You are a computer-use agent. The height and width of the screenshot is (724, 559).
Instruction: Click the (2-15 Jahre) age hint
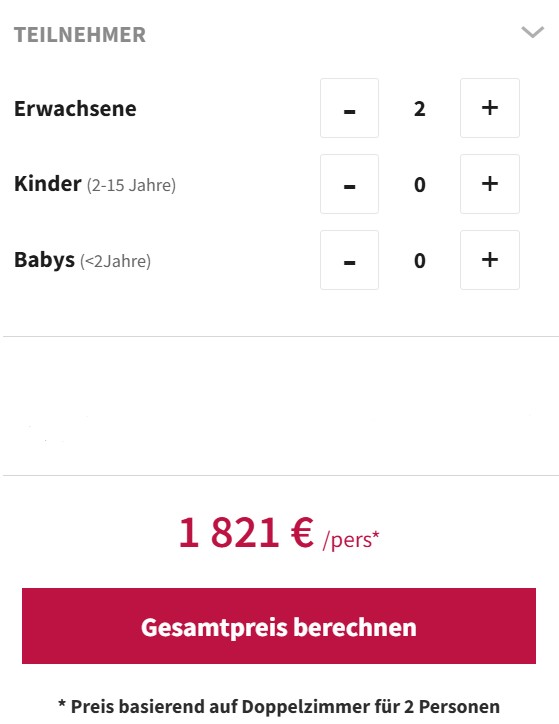[x=132, y=185]
